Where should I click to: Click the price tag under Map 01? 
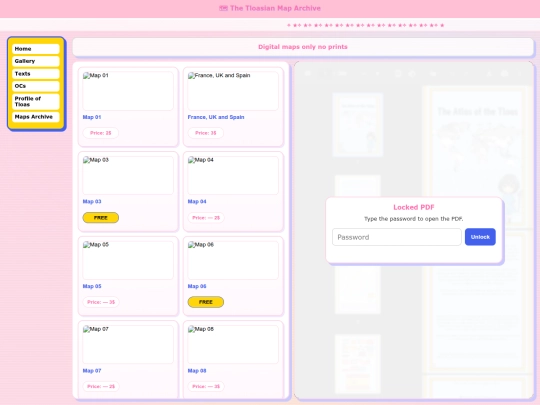(101, 133)
